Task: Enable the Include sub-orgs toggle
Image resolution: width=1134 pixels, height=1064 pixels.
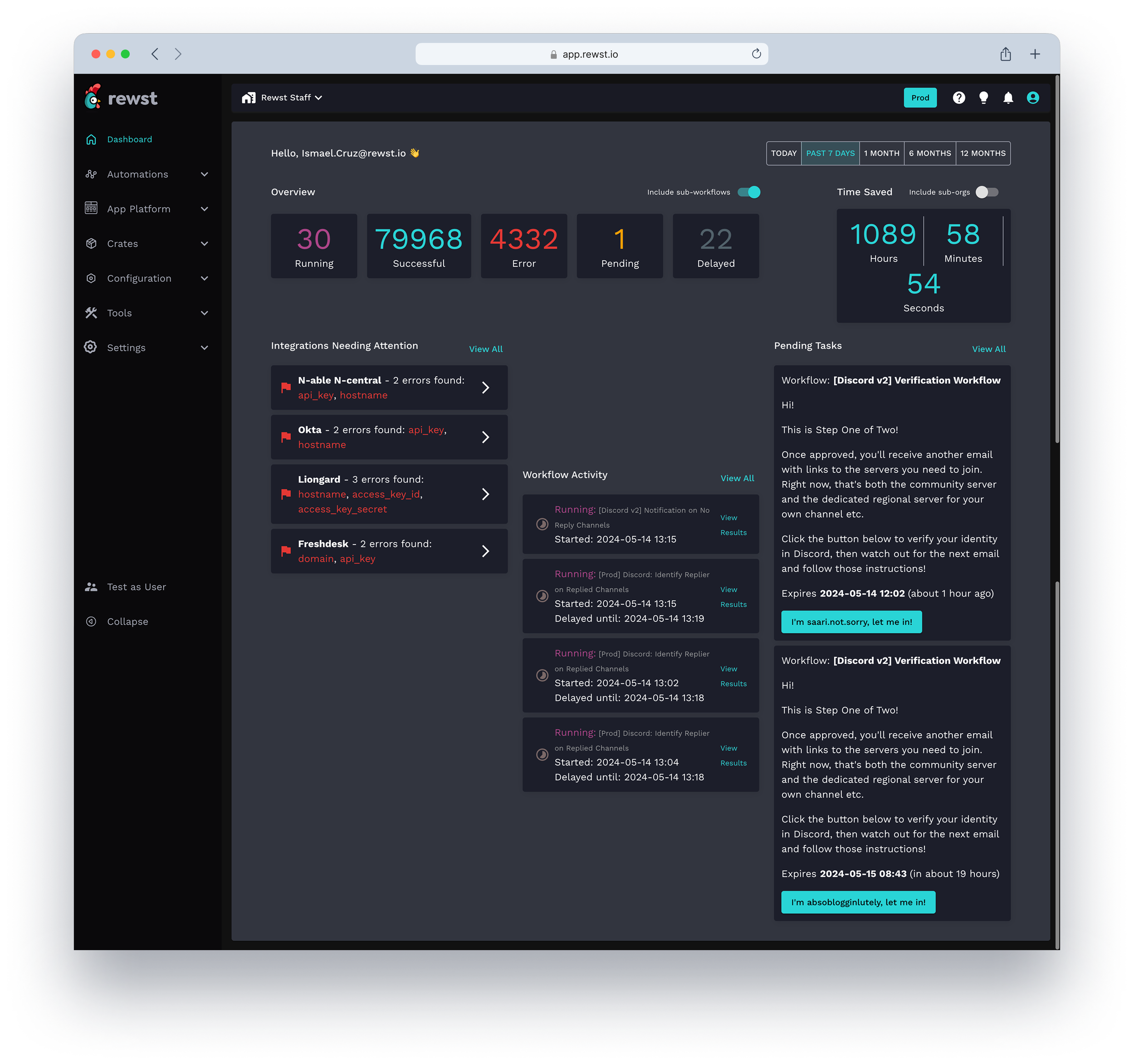Action: pyautogui.click(x=987, y=191)
